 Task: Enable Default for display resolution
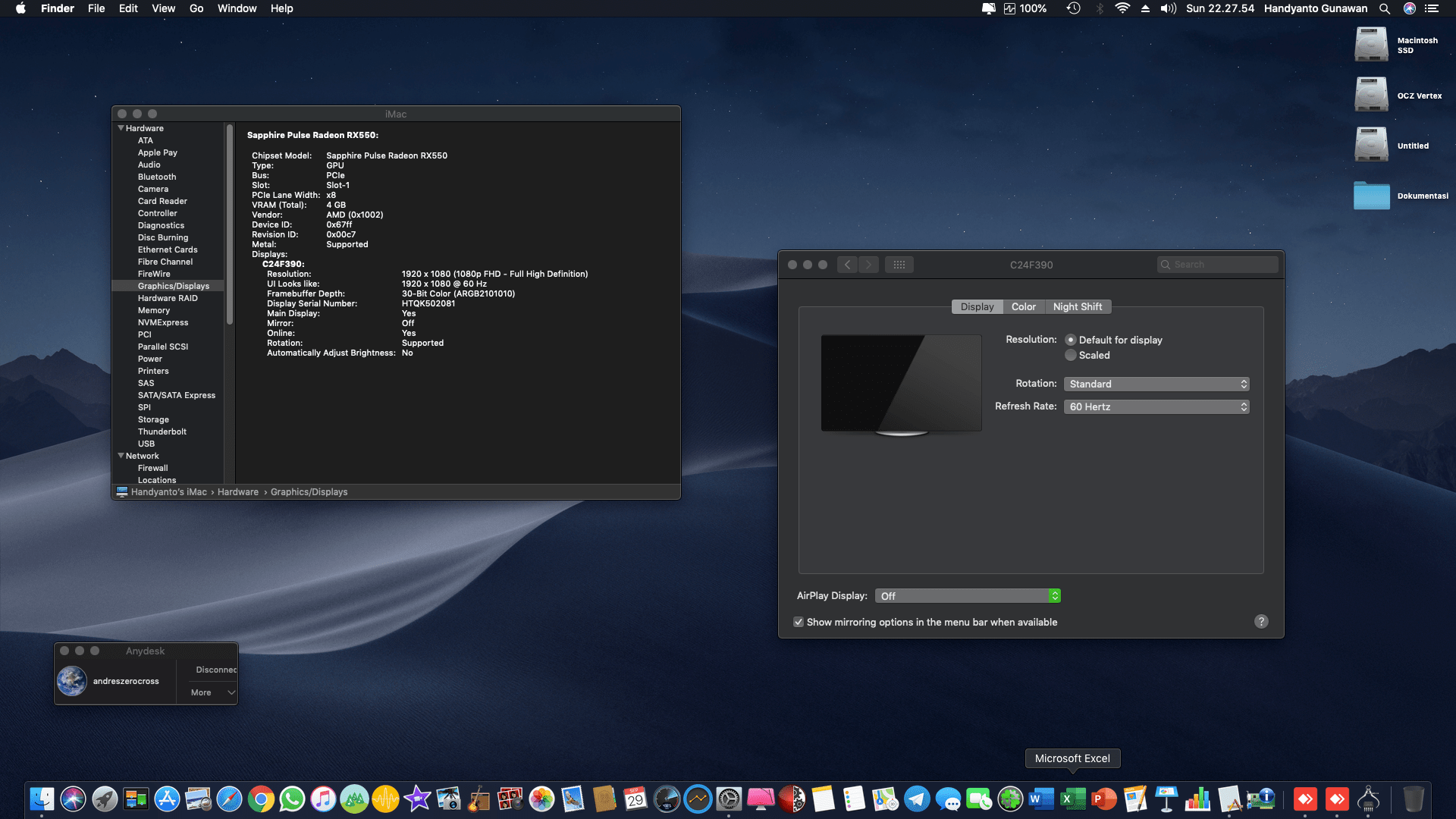coord(1071,340)
